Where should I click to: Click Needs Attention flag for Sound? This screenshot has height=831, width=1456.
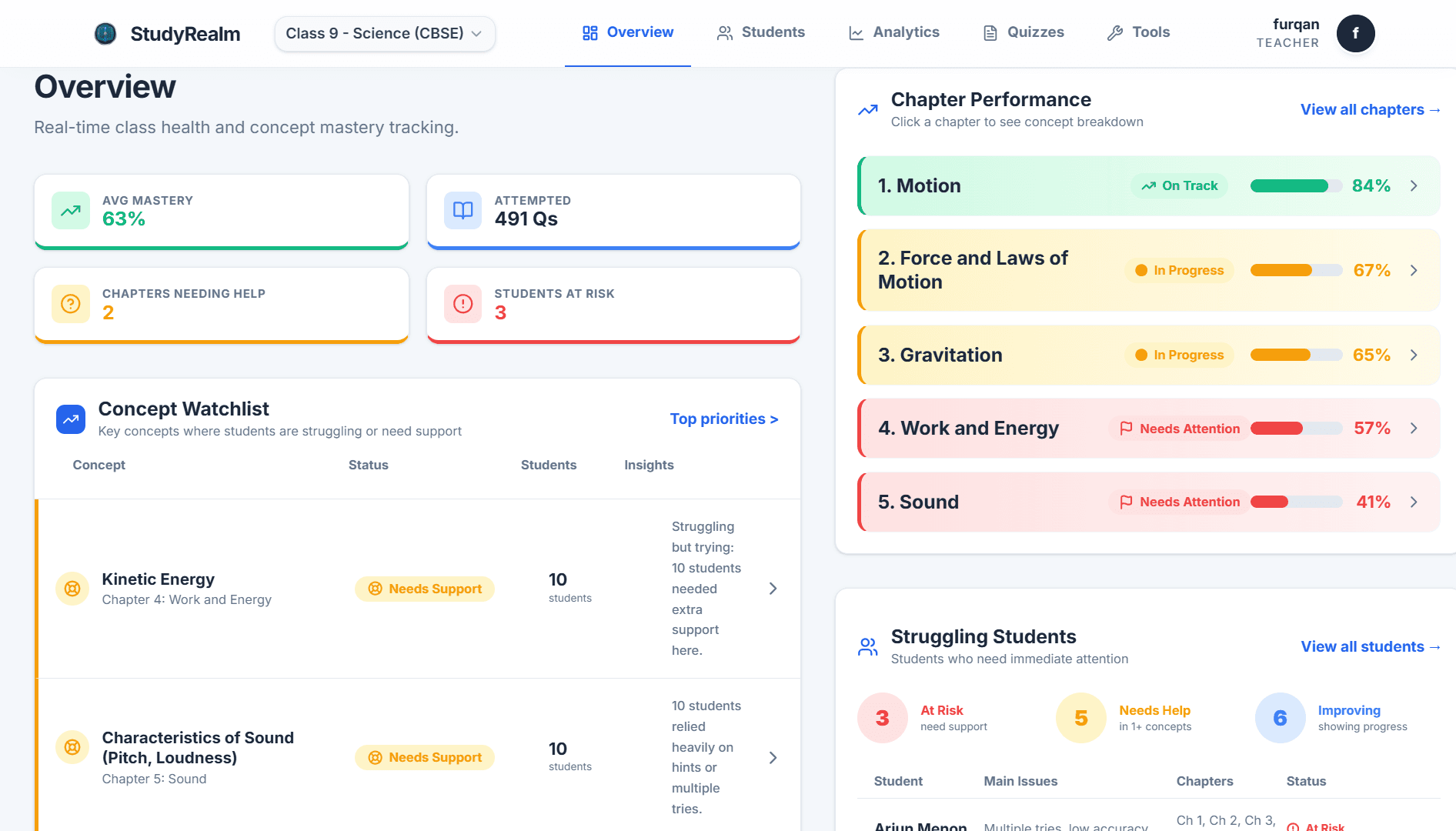pyautogui.click(x=1180, y=502)
